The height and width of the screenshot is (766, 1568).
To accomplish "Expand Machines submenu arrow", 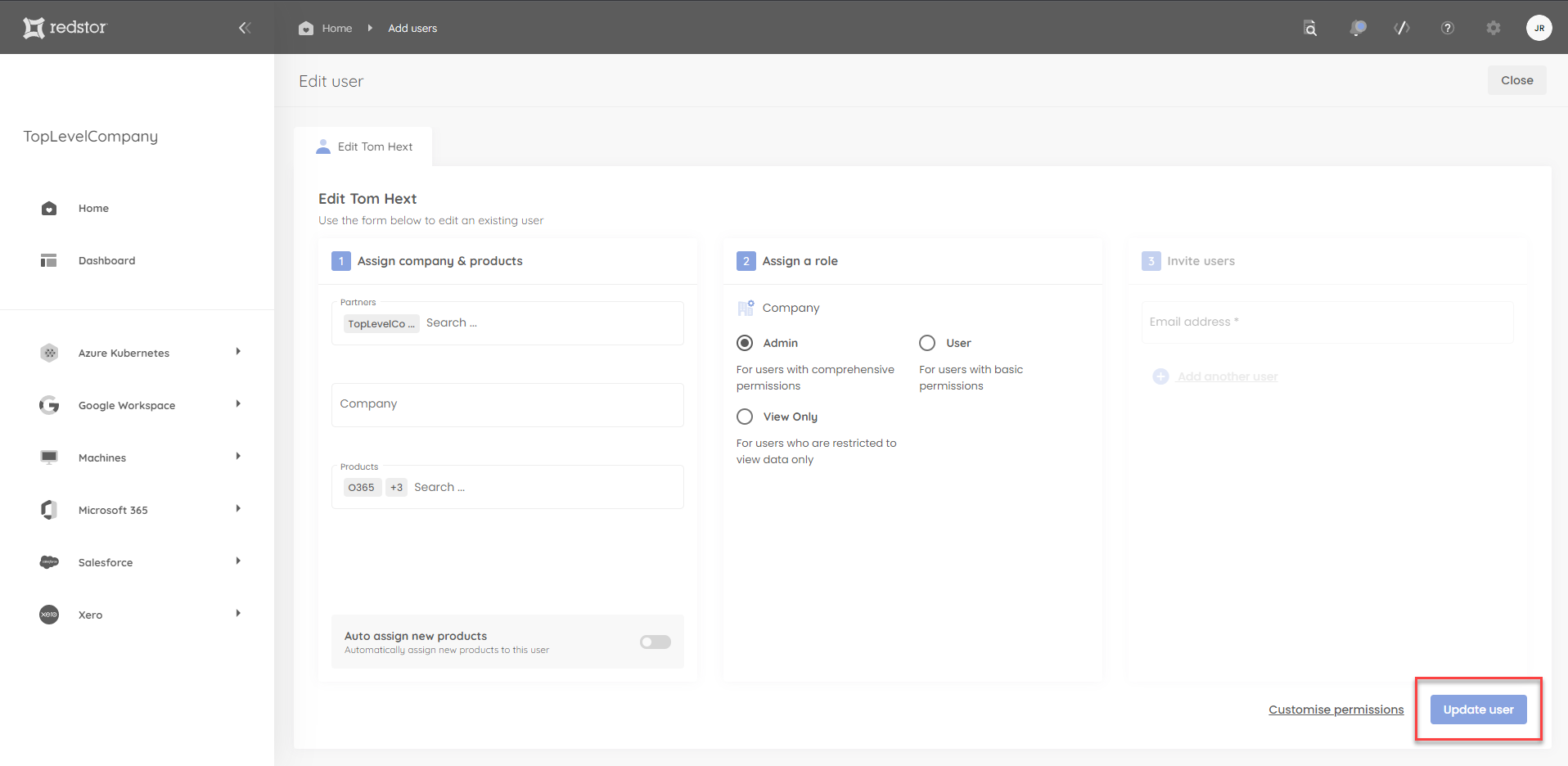I will [x=238, y=457].
